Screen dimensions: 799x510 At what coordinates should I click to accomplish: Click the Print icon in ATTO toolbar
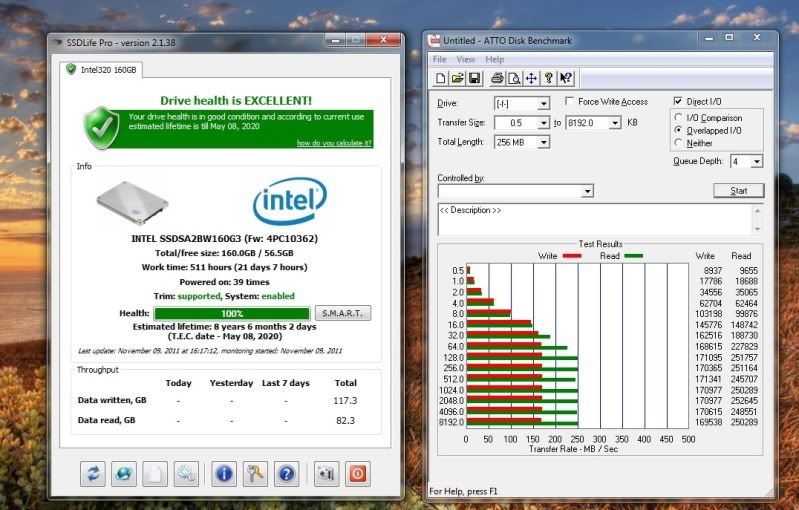pos(497,78)
